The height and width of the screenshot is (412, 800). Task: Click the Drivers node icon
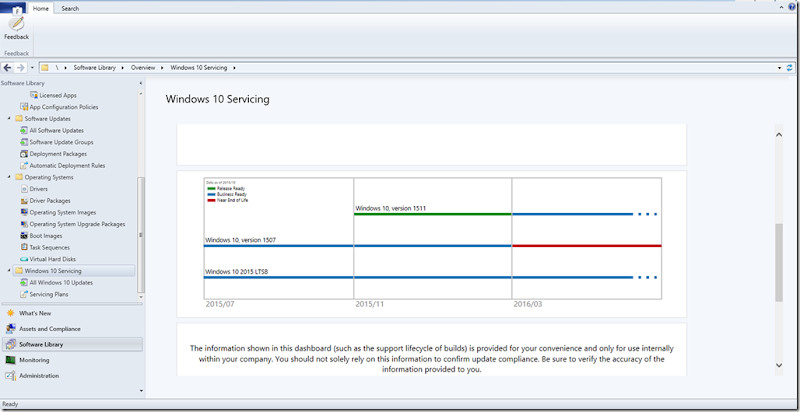click(x=24, y=189)
